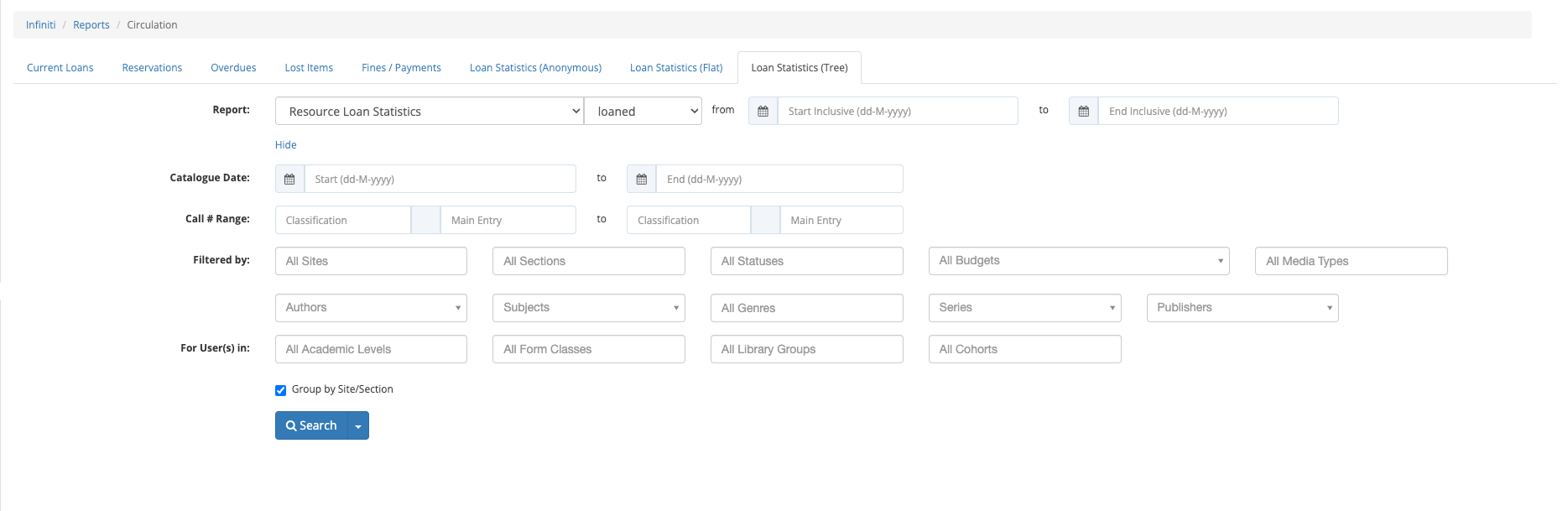
Task: Select the Loan Statistics (Flat) tab
Action: (676, 68)
